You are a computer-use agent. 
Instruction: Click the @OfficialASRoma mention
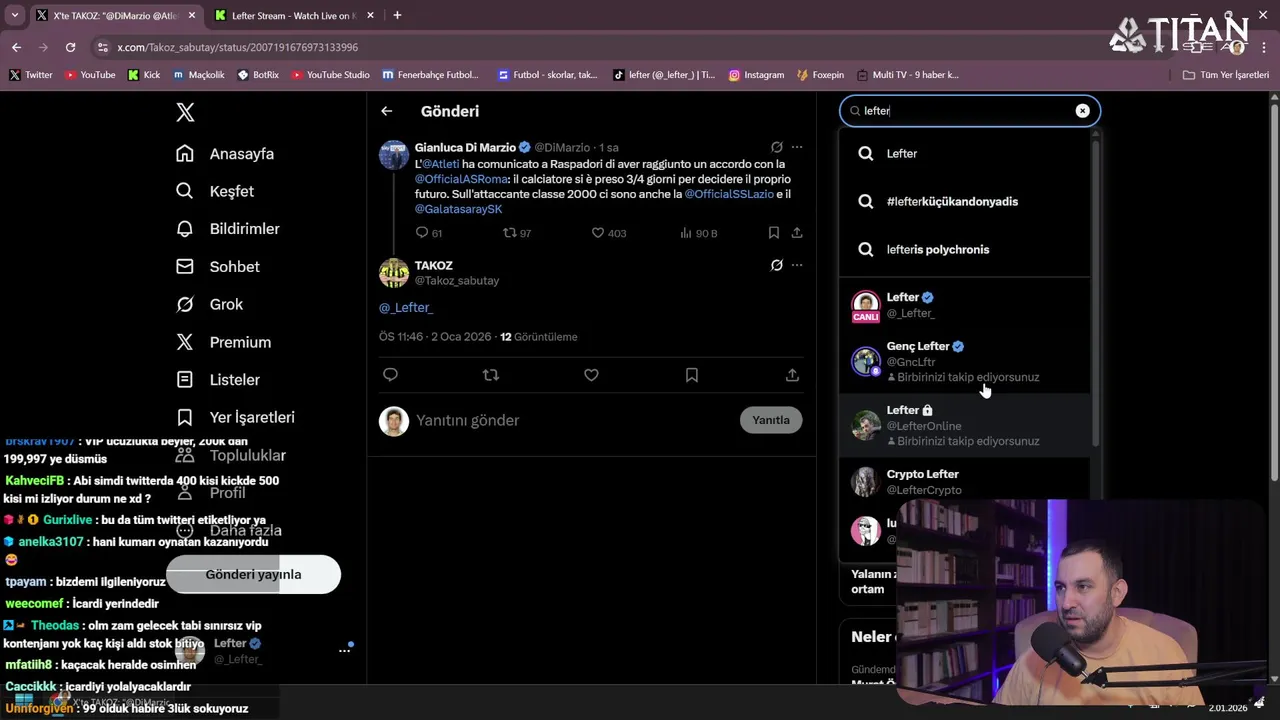461,179
